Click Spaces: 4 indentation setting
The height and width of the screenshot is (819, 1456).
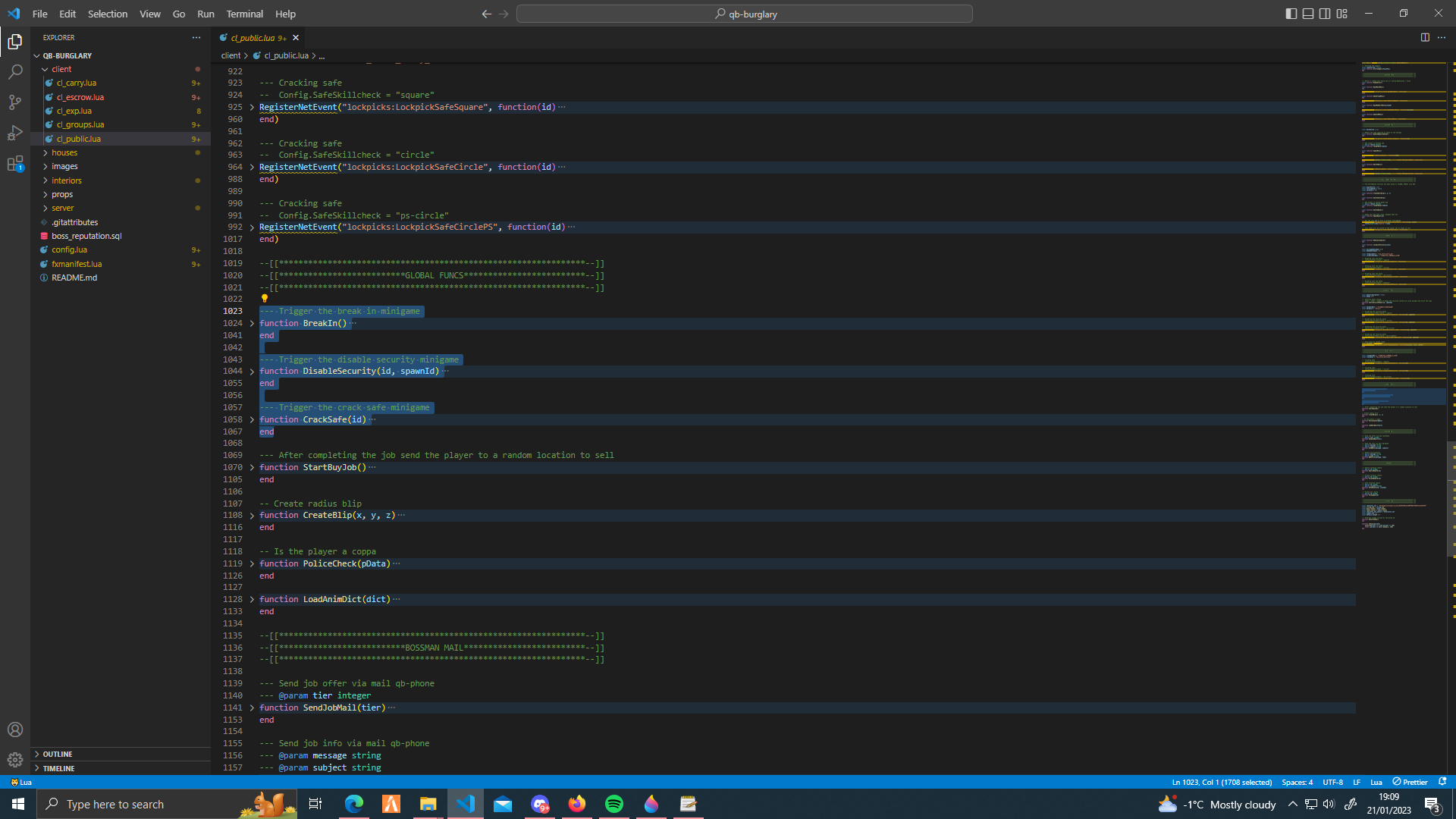pyautogui.click(x=1297, y=782)
